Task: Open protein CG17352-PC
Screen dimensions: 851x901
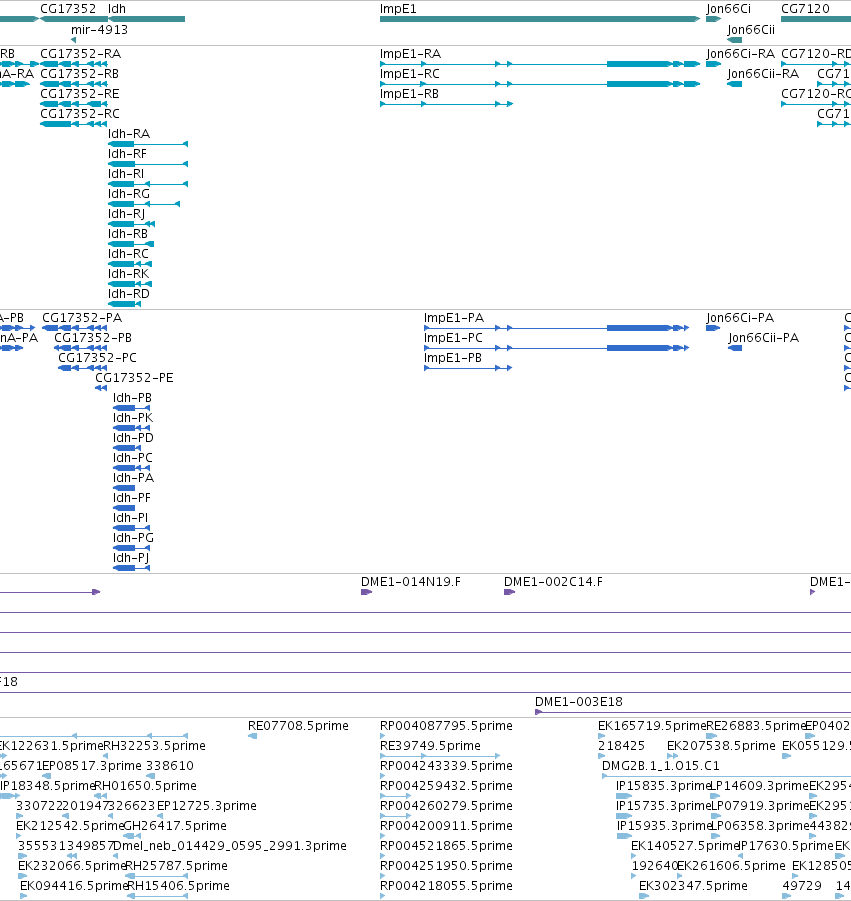Action: pyautogui.click(x=97, y=359)
